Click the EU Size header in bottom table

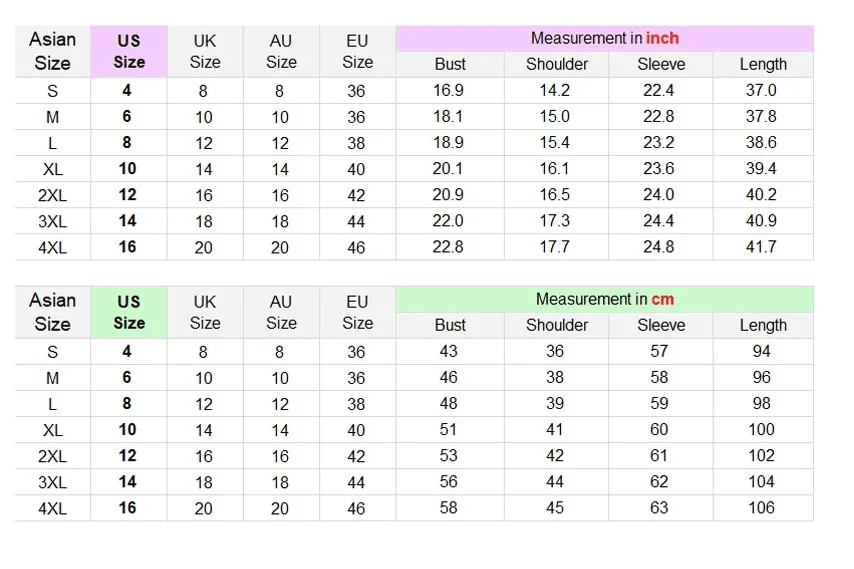357,312
